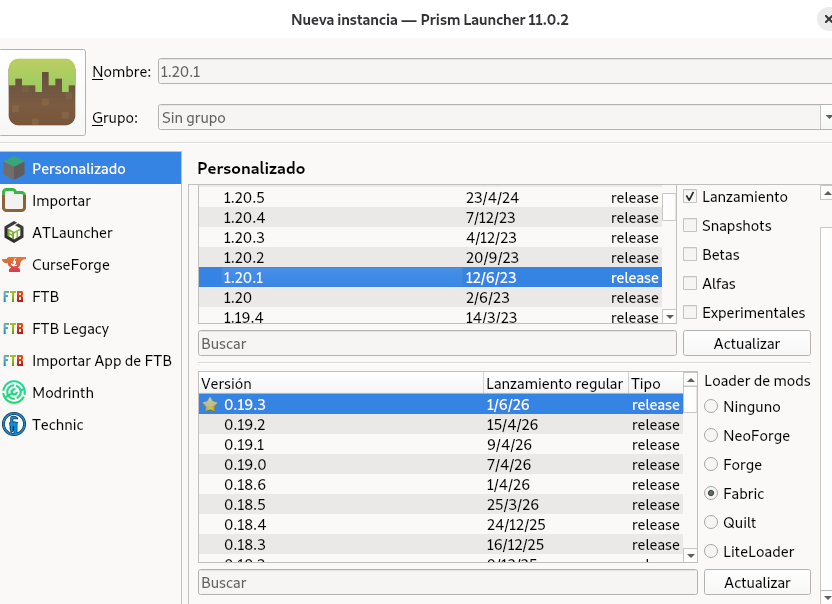Open the Personalizado page
This screenshot has height=604, width=832.
click(x=91, y=168)
